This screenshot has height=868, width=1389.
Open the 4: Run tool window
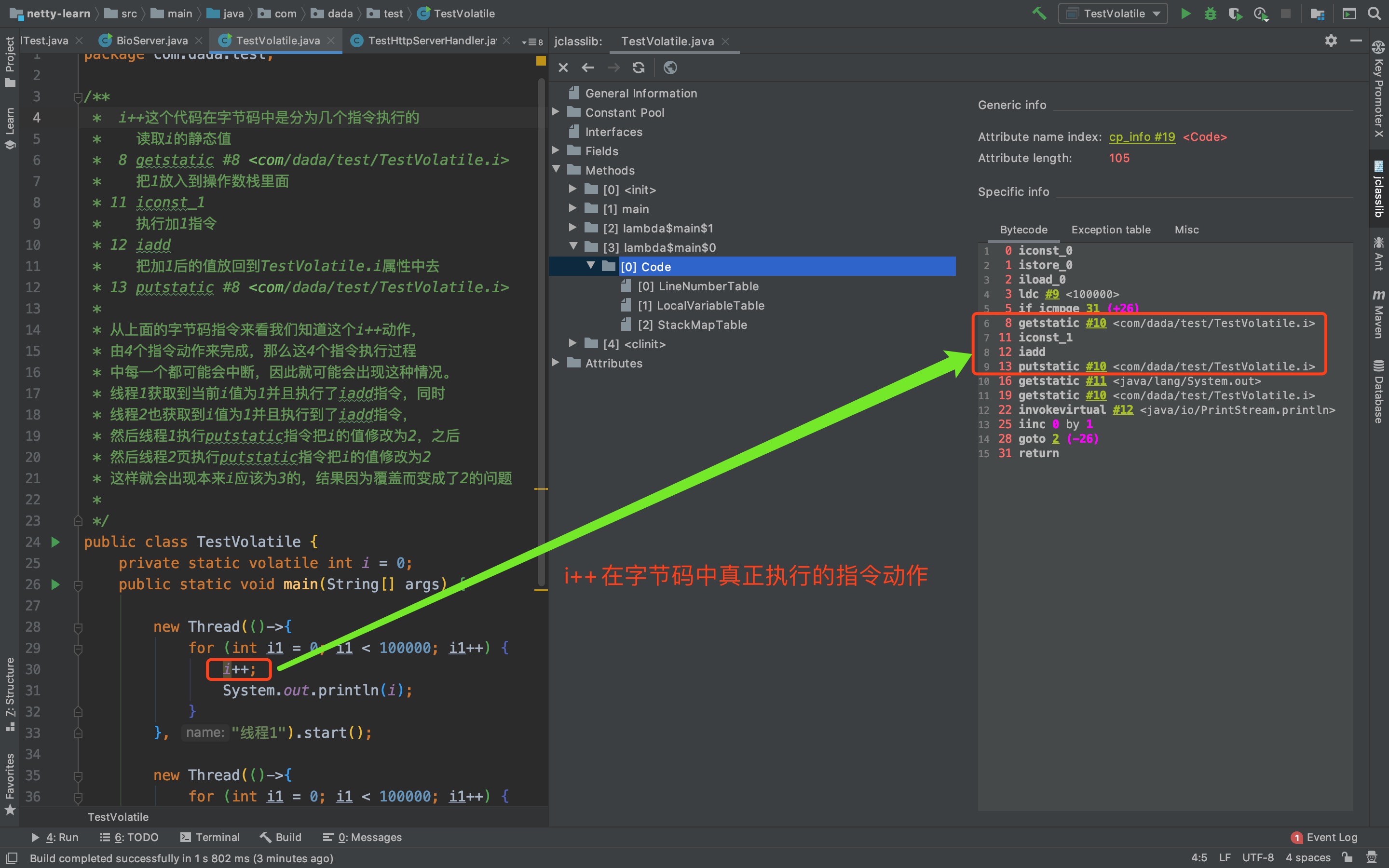[54, 837]
